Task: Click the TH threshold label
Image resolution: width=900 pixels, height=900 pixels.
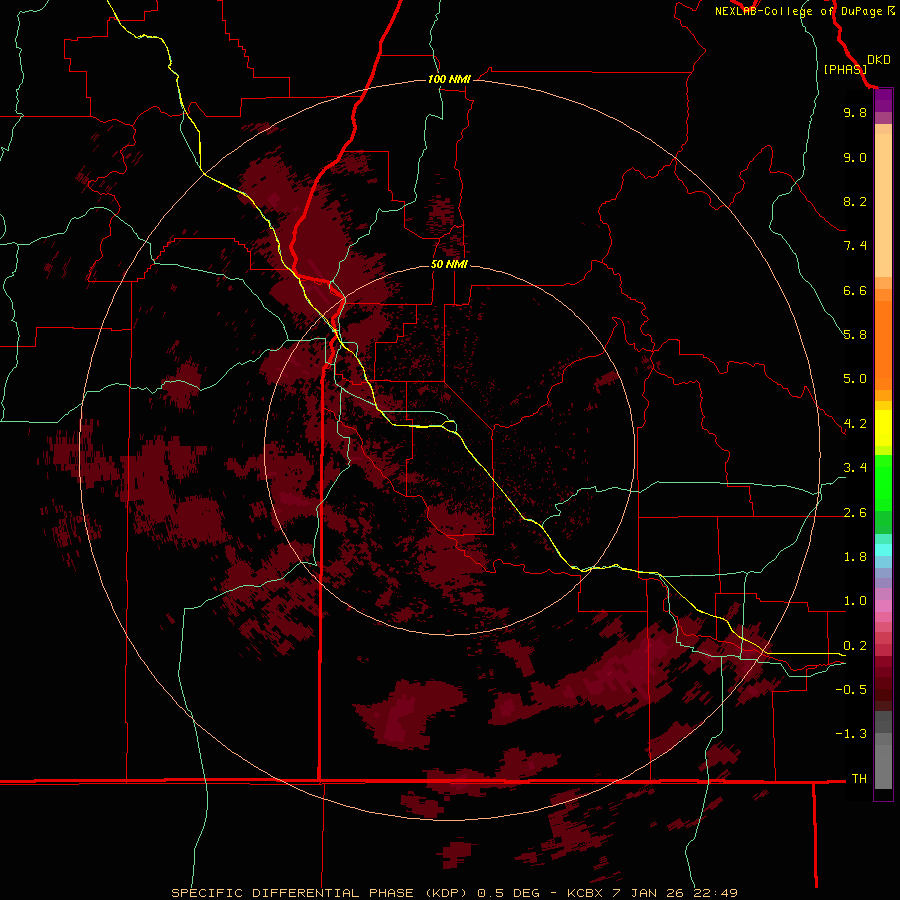Action: pos(859,779)
